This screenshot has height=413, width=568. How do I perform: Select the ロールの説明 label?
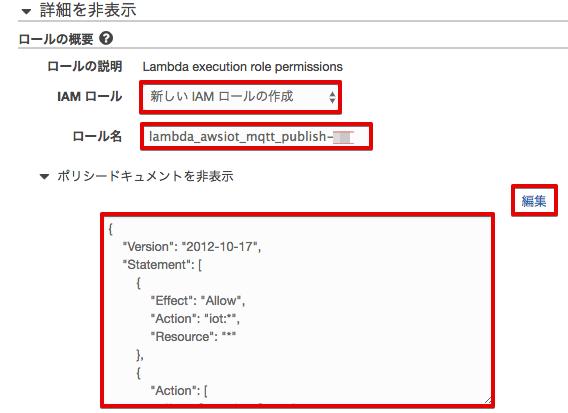[x=85, y=67]
